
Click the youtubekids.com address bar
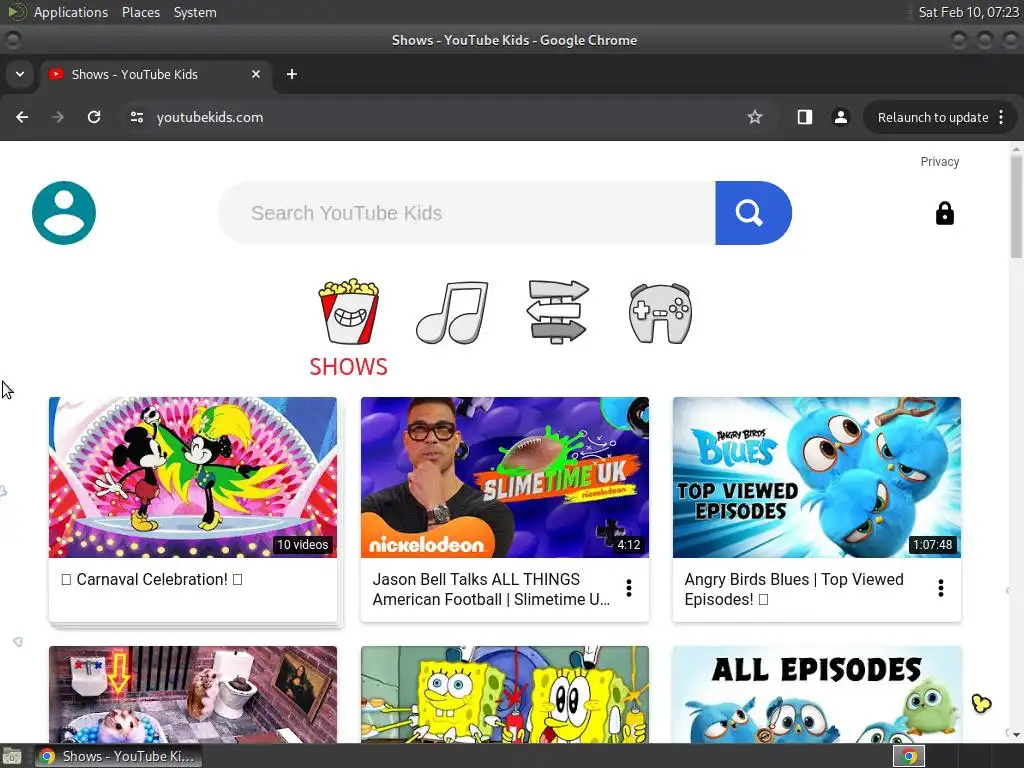point(431,118)
